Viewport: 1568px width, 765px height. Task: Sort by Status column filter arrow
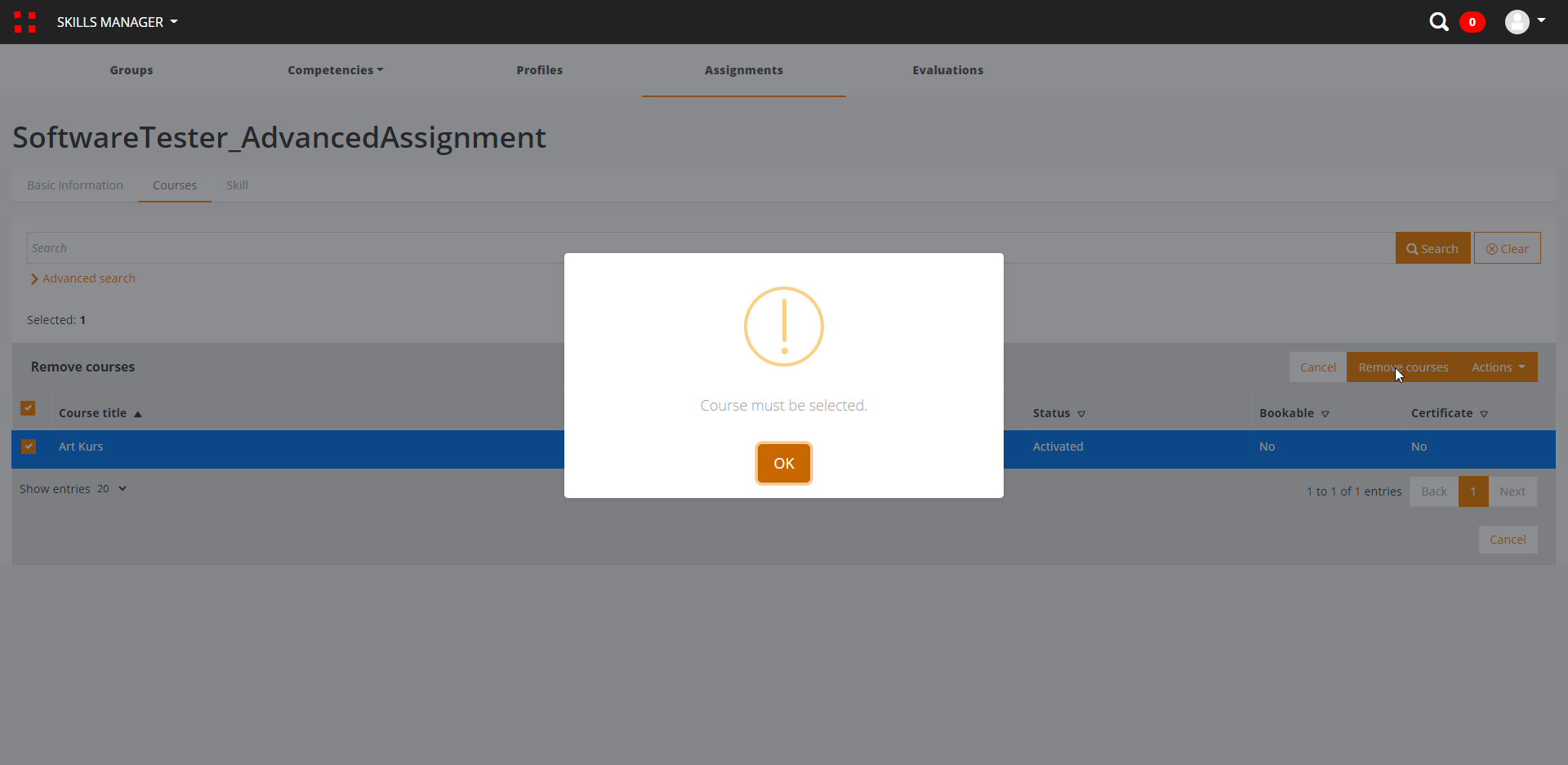[x=1081, y=414]
